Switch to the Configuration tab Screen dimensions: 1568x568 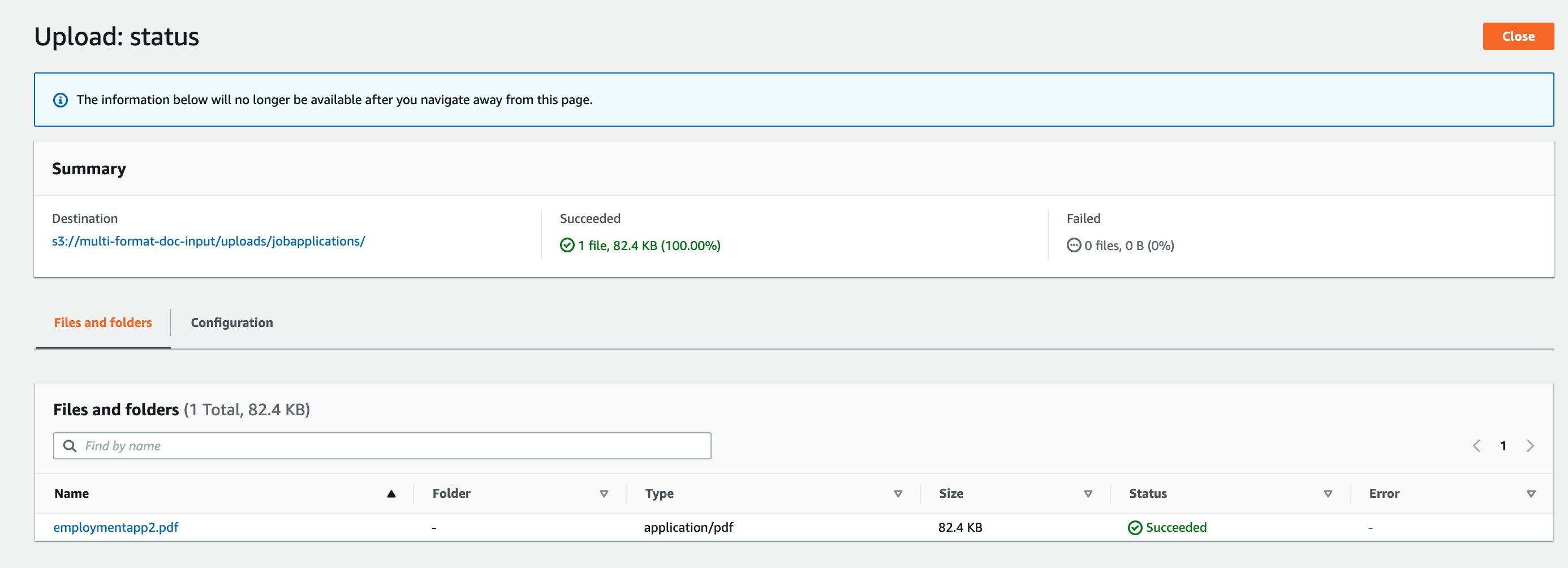[x=232, y=322]
